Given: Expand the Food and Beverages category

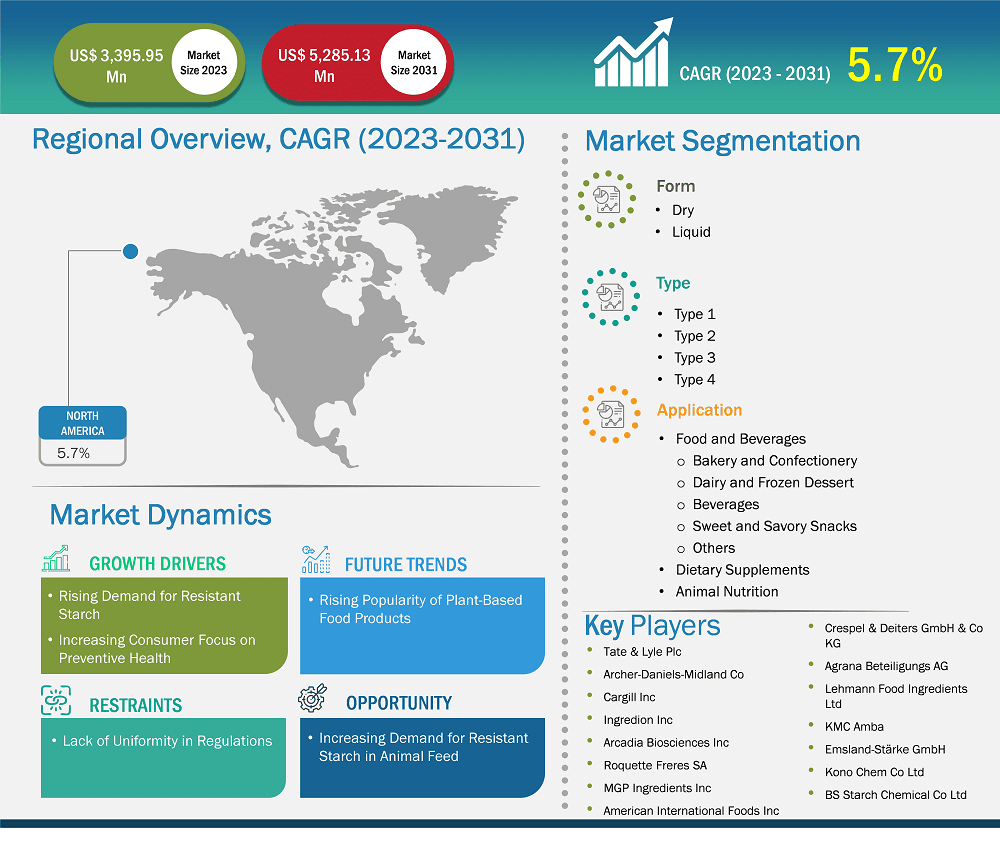Looking at the screenshot, I should point(741,438).
